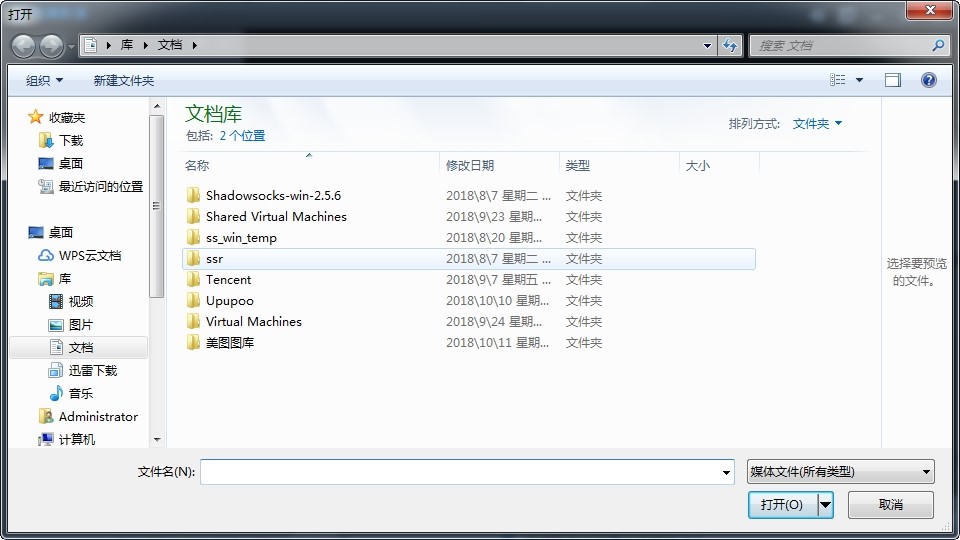Click navigation pane scrollbar up arrow

coord(157,107)
